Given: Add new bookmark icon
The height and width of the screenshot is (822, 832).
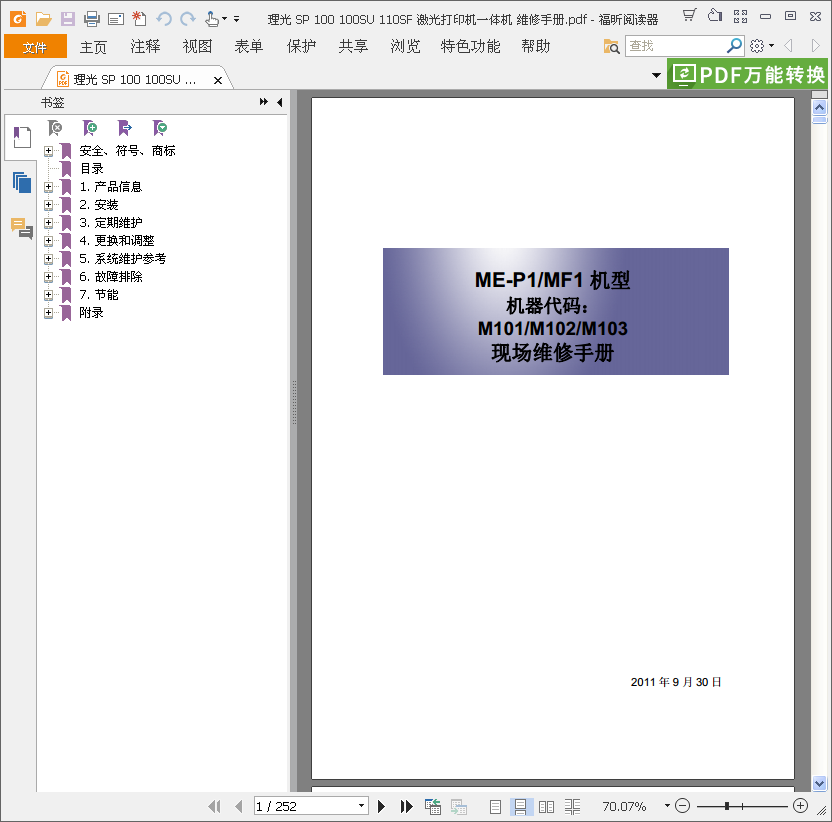Looking at the screenshot, I should pos(90,128).
